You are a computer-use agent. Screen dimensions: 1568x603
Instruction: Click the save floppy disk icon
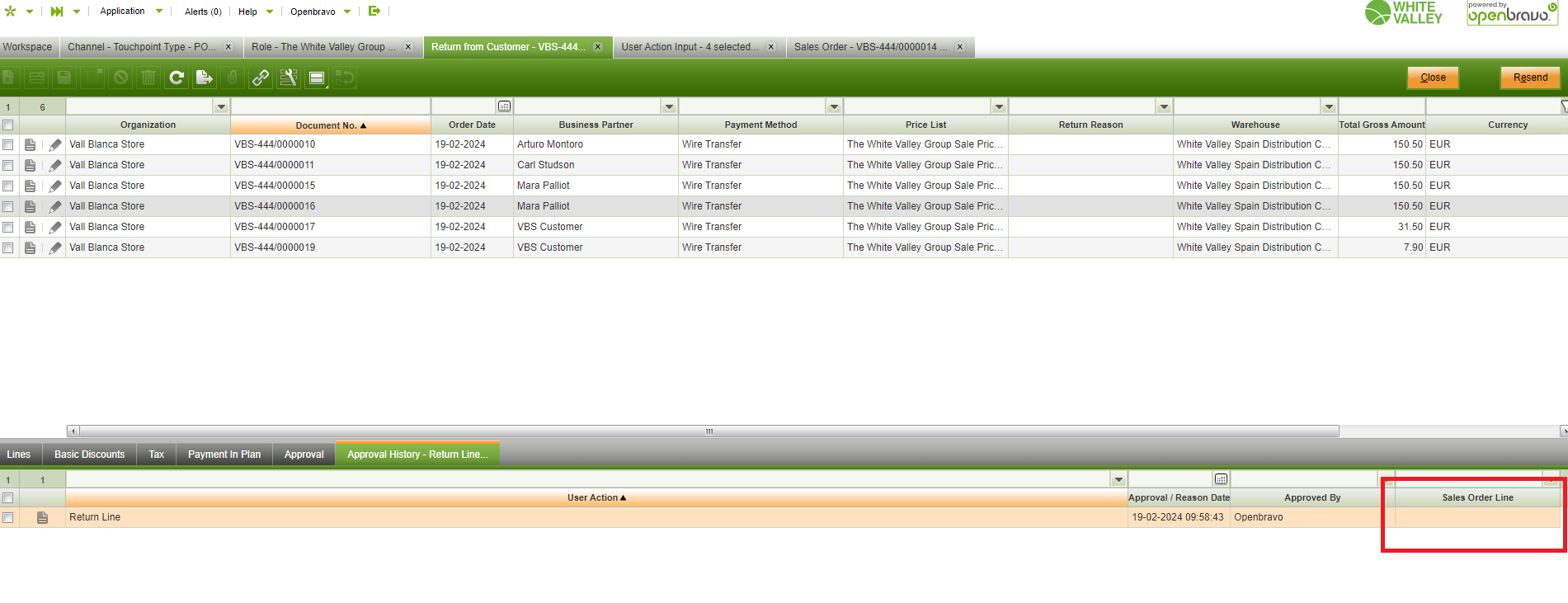pos(64,78)
